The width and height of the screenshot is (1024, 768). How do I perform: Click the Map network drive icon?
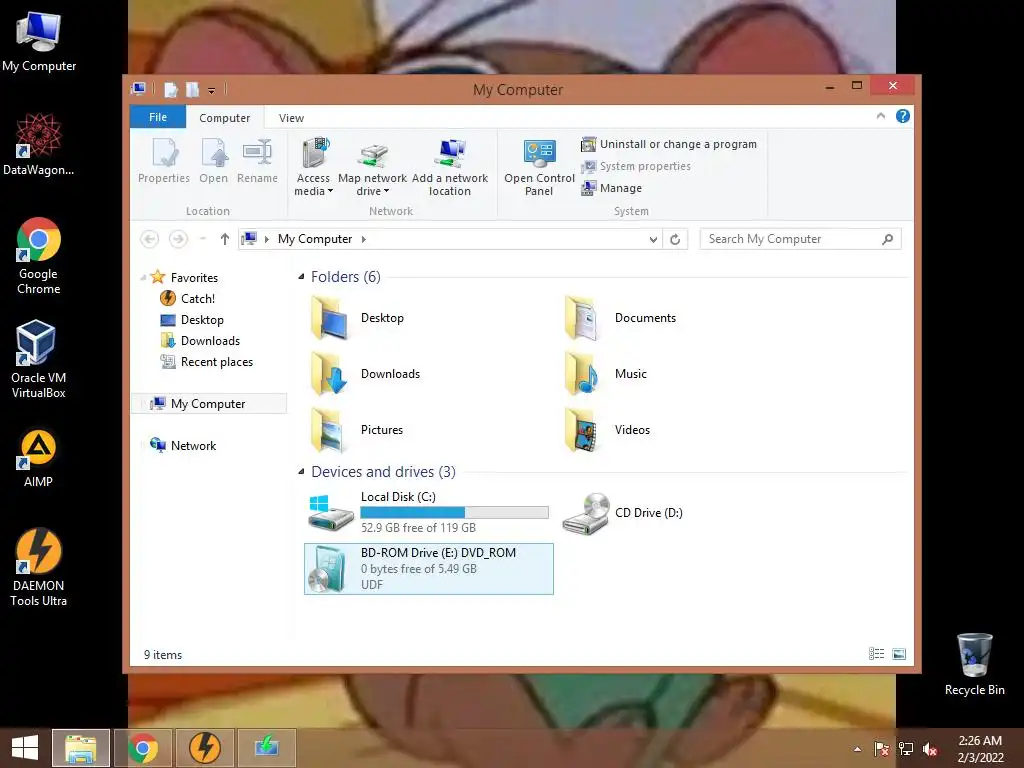[x=372, y=154]
